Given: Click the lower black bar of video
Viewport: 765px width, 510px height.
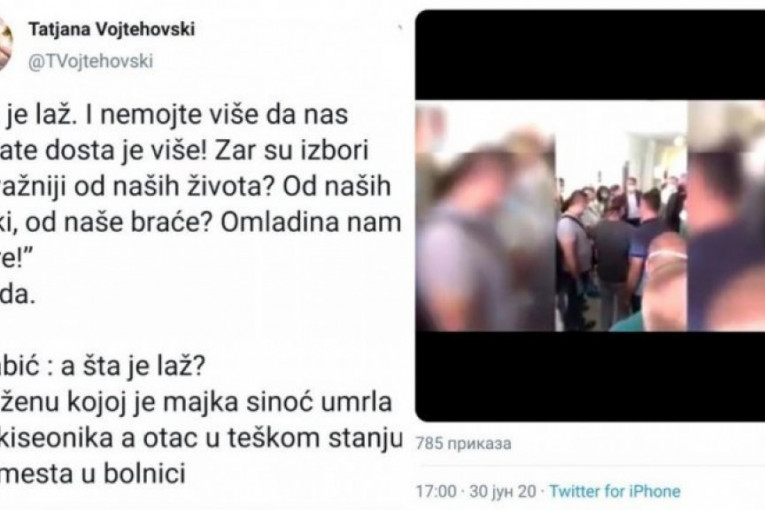Looking at the screenshot, I should 590,376.
